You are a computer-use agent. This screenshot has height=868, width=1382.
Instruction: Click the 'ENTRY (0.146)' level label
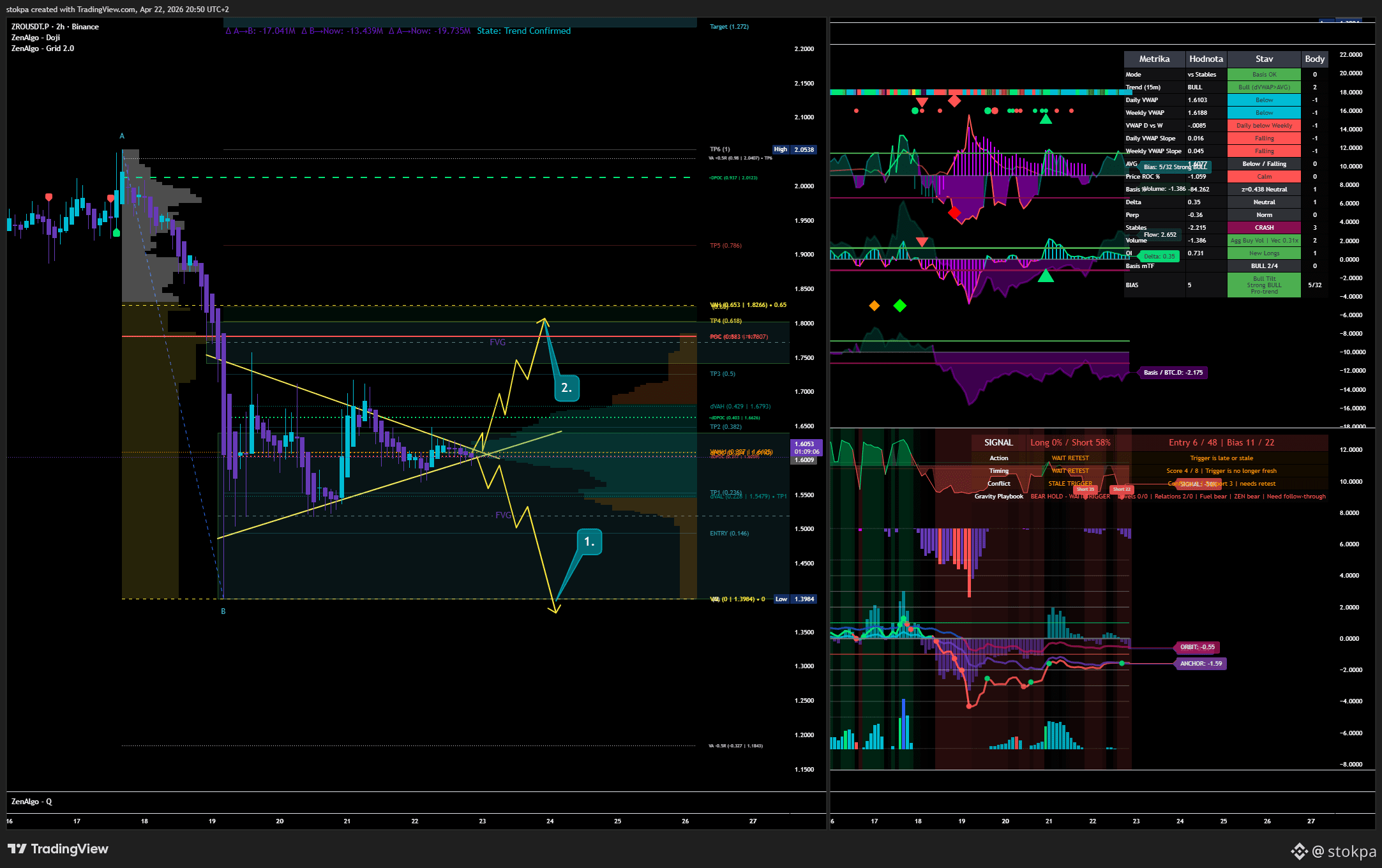tap(730, 534)
